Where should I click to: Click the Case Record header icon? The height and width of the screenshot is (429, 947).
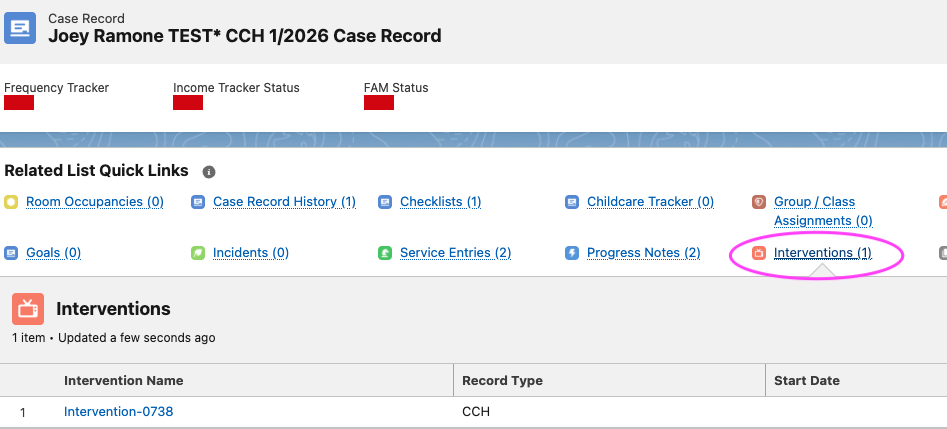coord(20,28)
